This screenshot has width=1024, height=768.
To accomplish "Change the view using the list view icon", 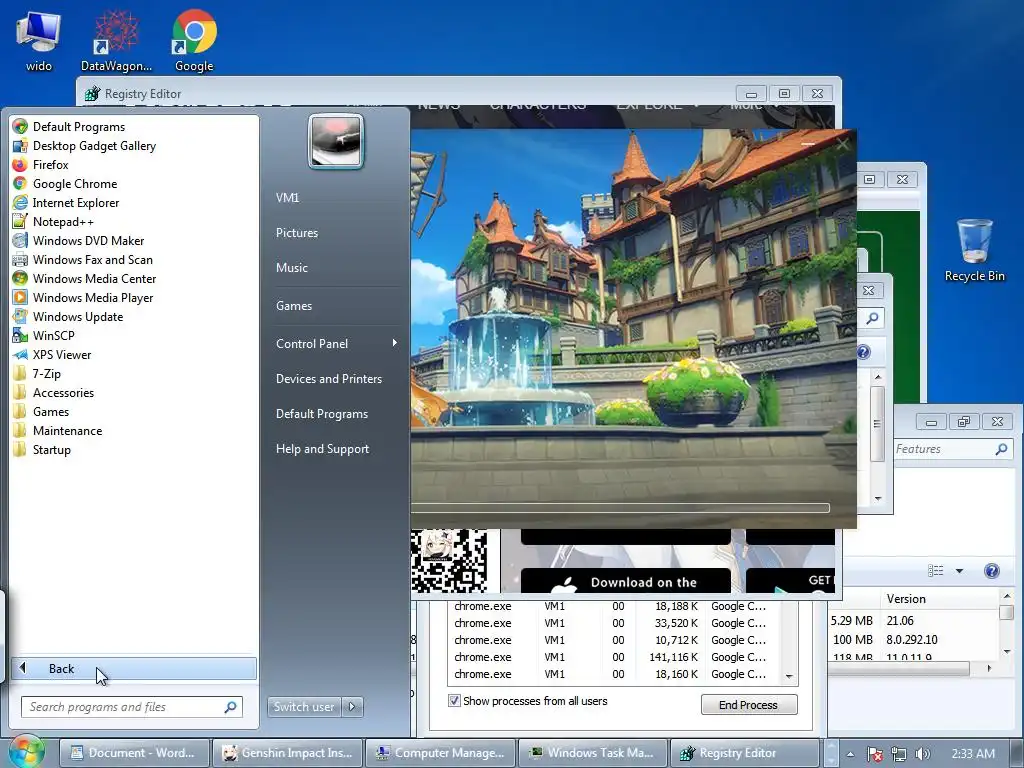I will click(935, 571).
